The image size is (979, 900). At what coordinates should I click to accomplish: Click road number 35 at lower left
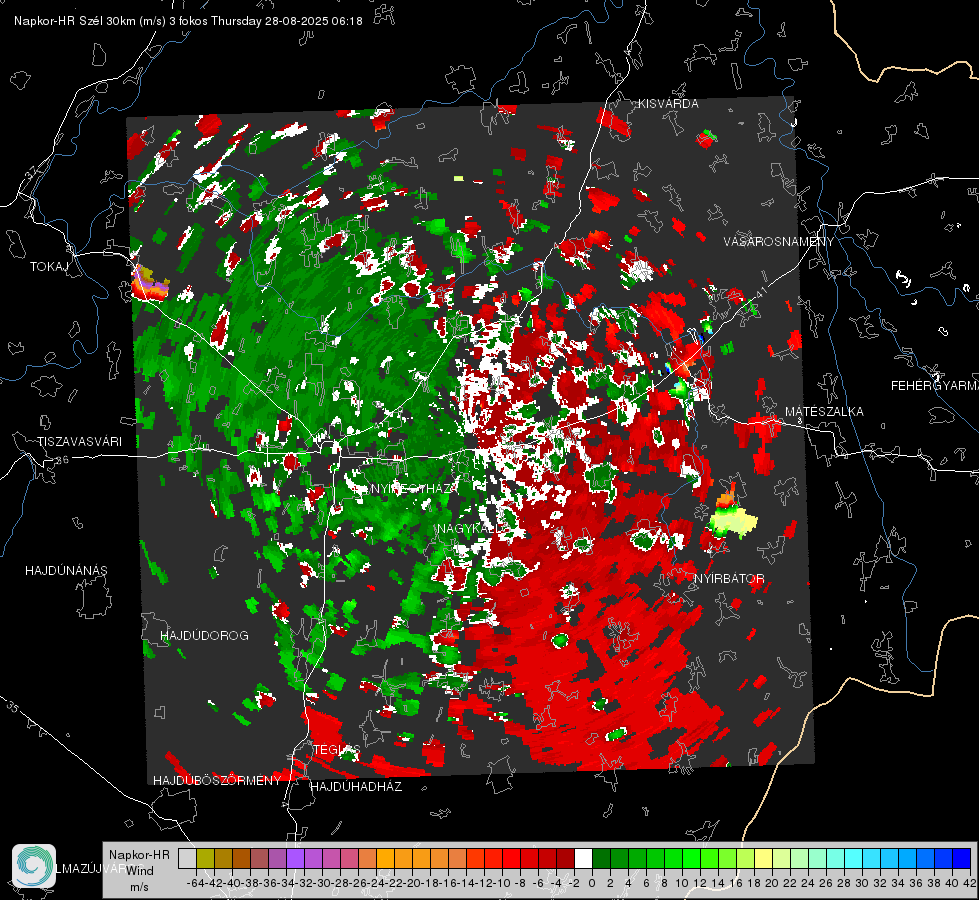(x=12, y=706)
